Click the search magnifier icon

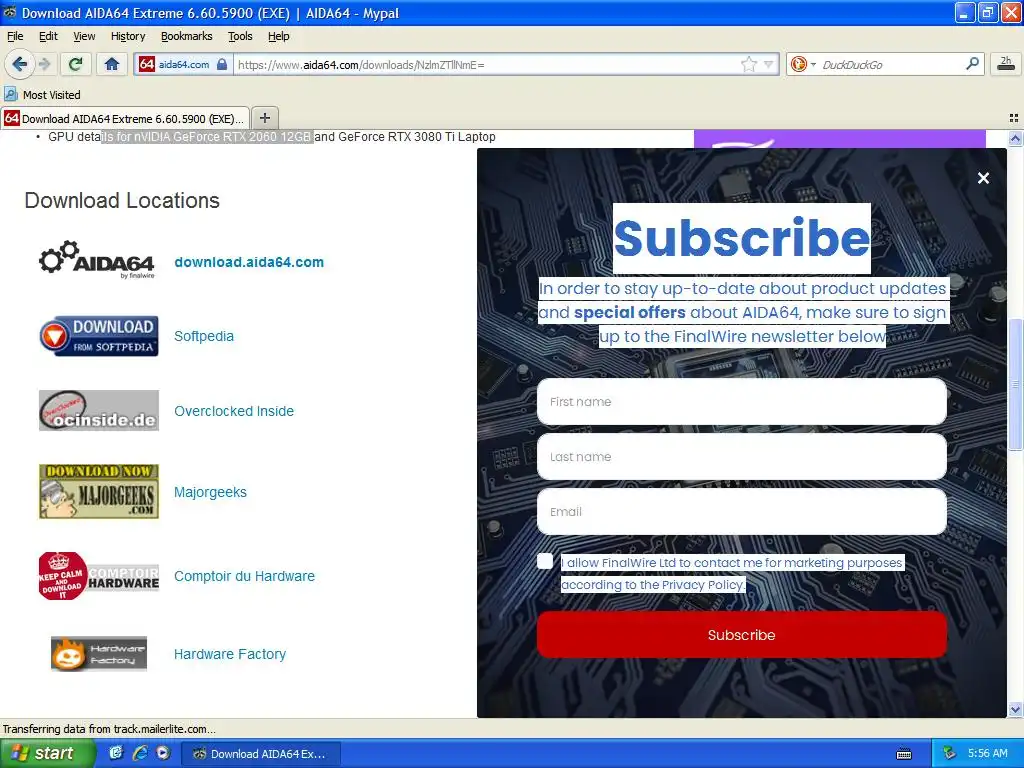972,63
